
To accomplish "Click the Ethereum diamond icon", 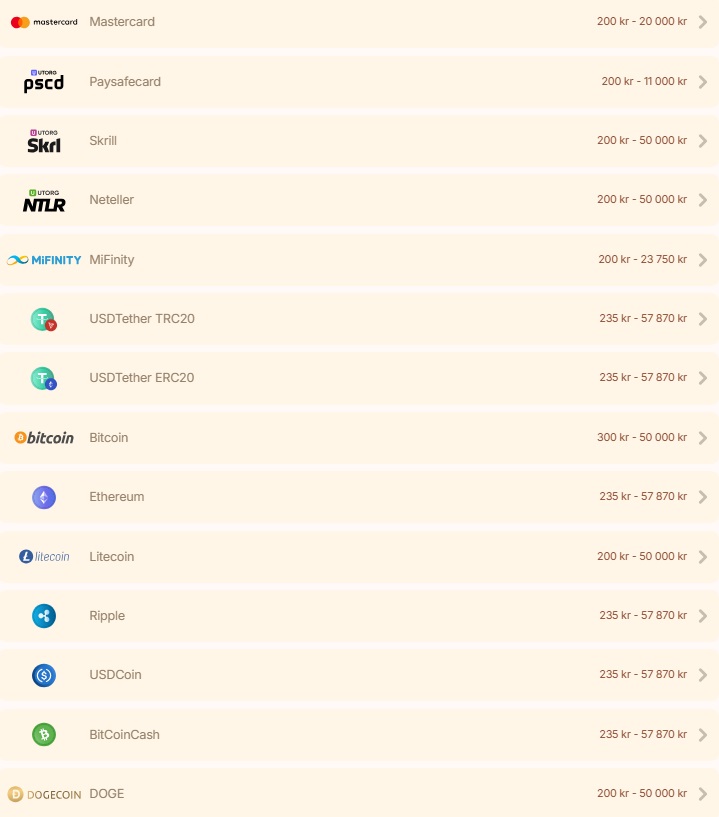I will coord(43,497).
